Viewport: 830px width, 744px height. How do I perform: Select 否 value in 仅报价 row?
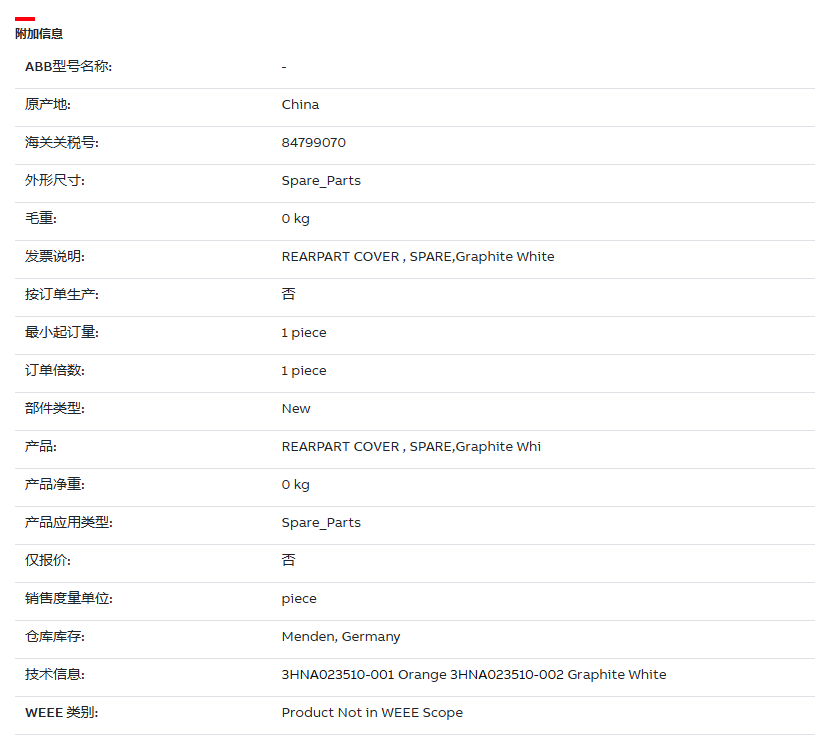tap(288, 560)
